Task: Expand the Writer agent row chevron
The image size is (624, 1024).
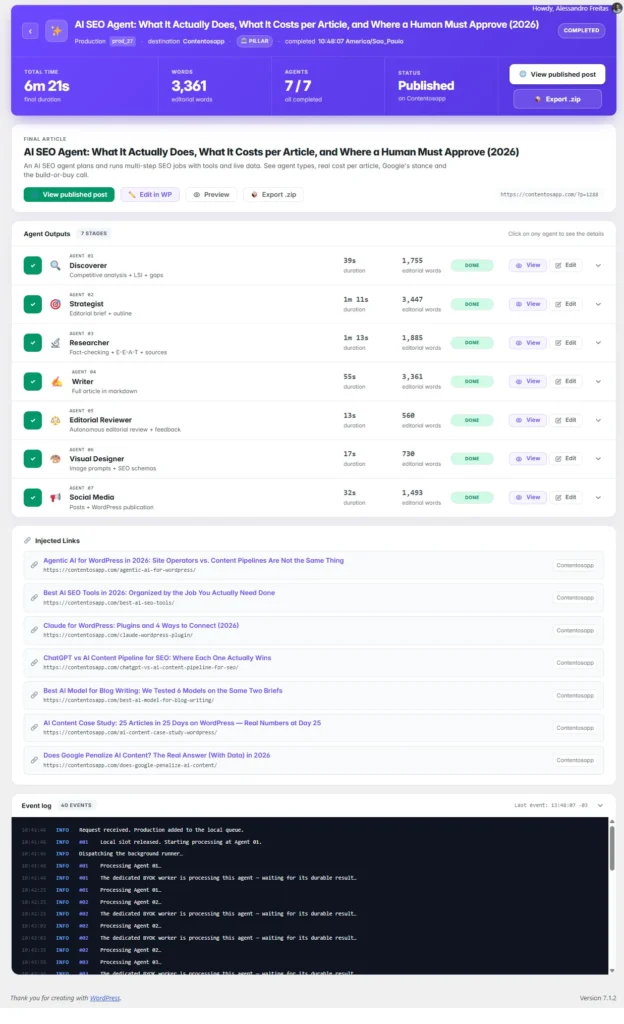Action: (598, 381)
